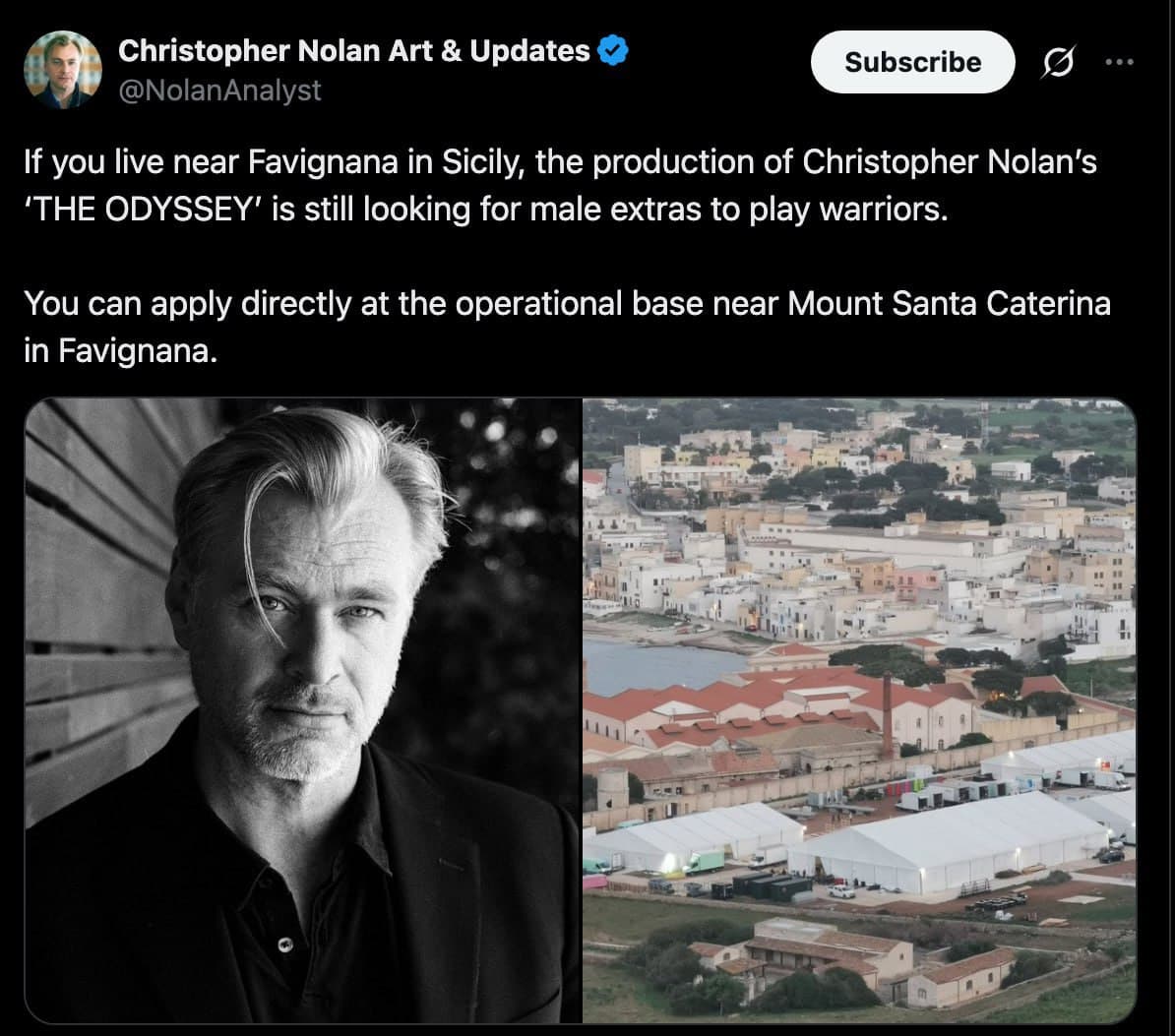Click the blue verified checkmark badge

[x=613, y=51]
